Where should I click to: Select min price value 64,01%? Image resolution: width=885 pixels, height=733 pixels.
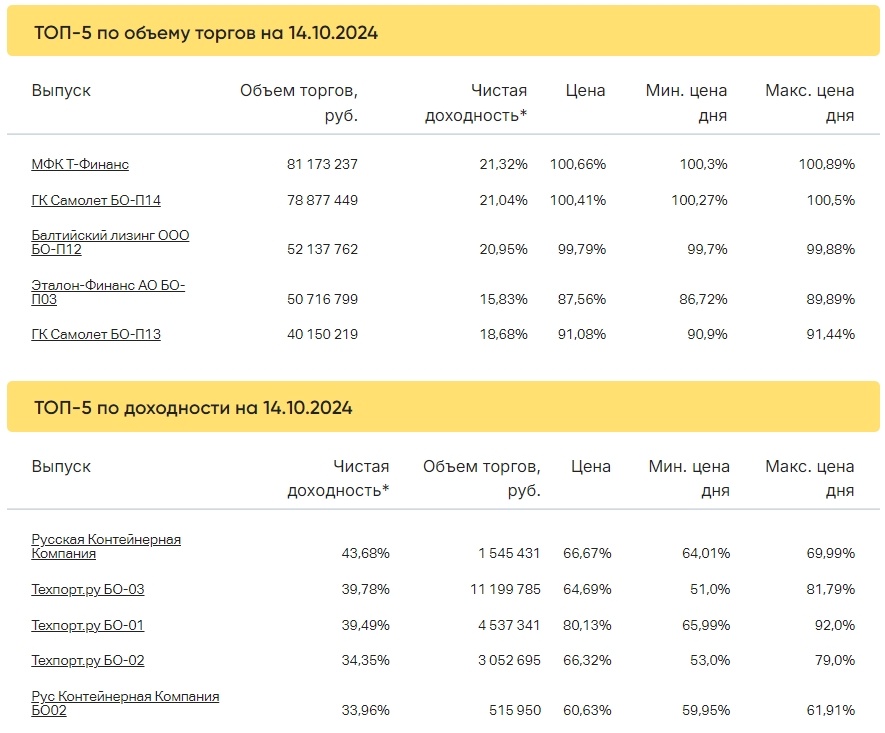coord(706,554)
